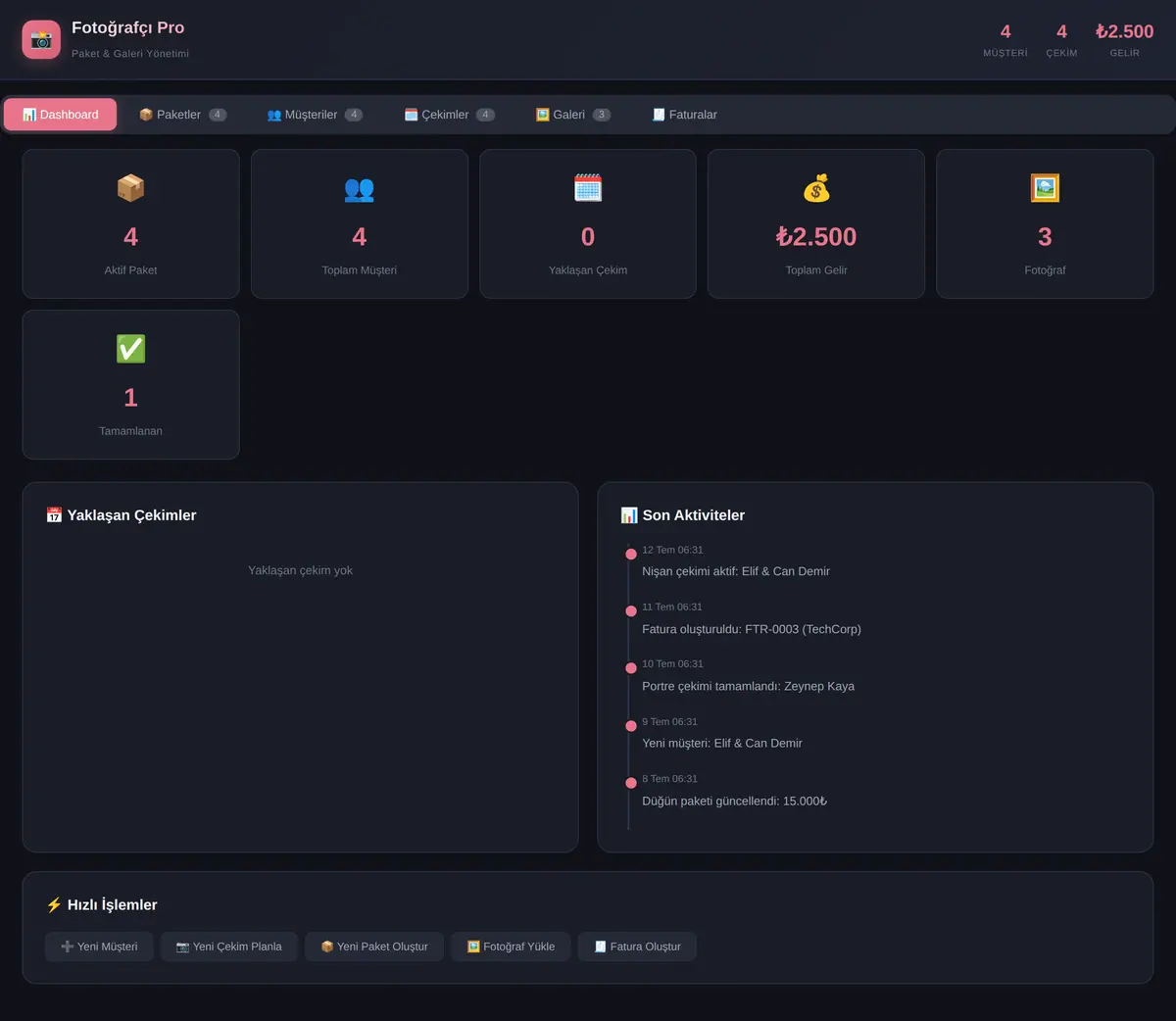Click the Fotoğraf Yükle button
Screen dimensions: 1176x1021
(x=511, y=947)
